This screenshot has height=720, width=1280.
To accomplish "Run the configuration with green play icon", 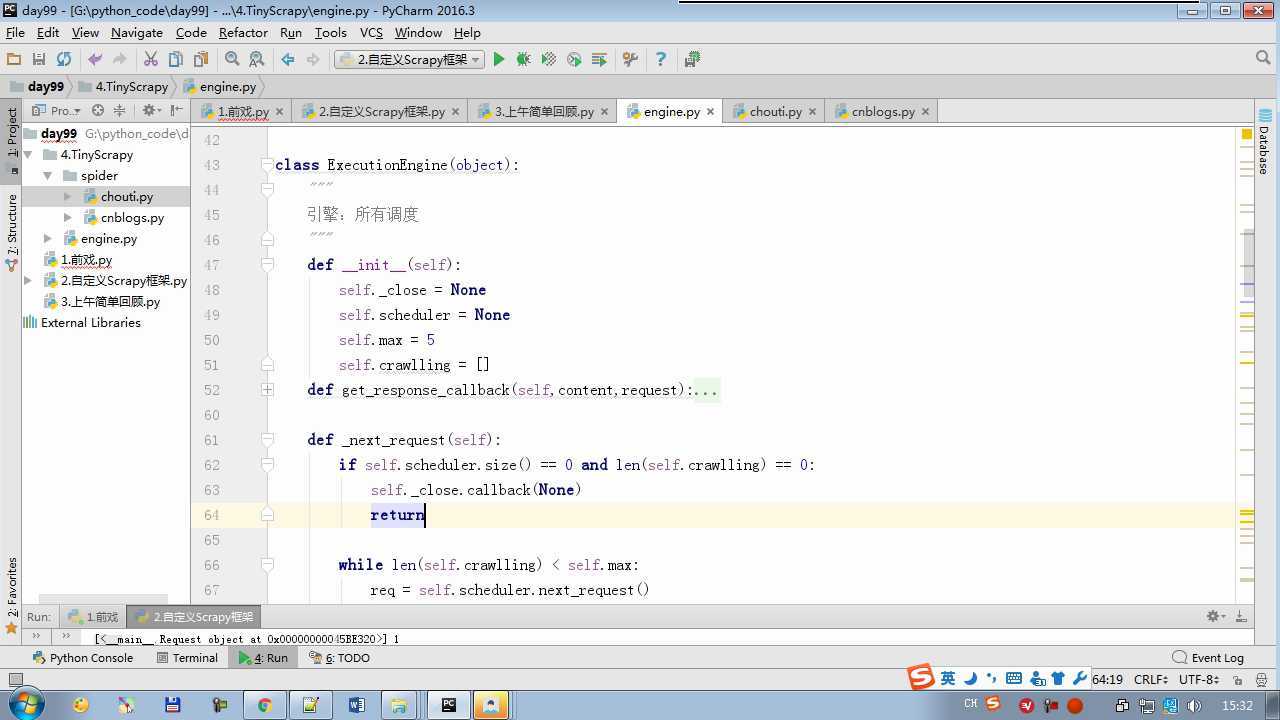I will pos(499,60).
